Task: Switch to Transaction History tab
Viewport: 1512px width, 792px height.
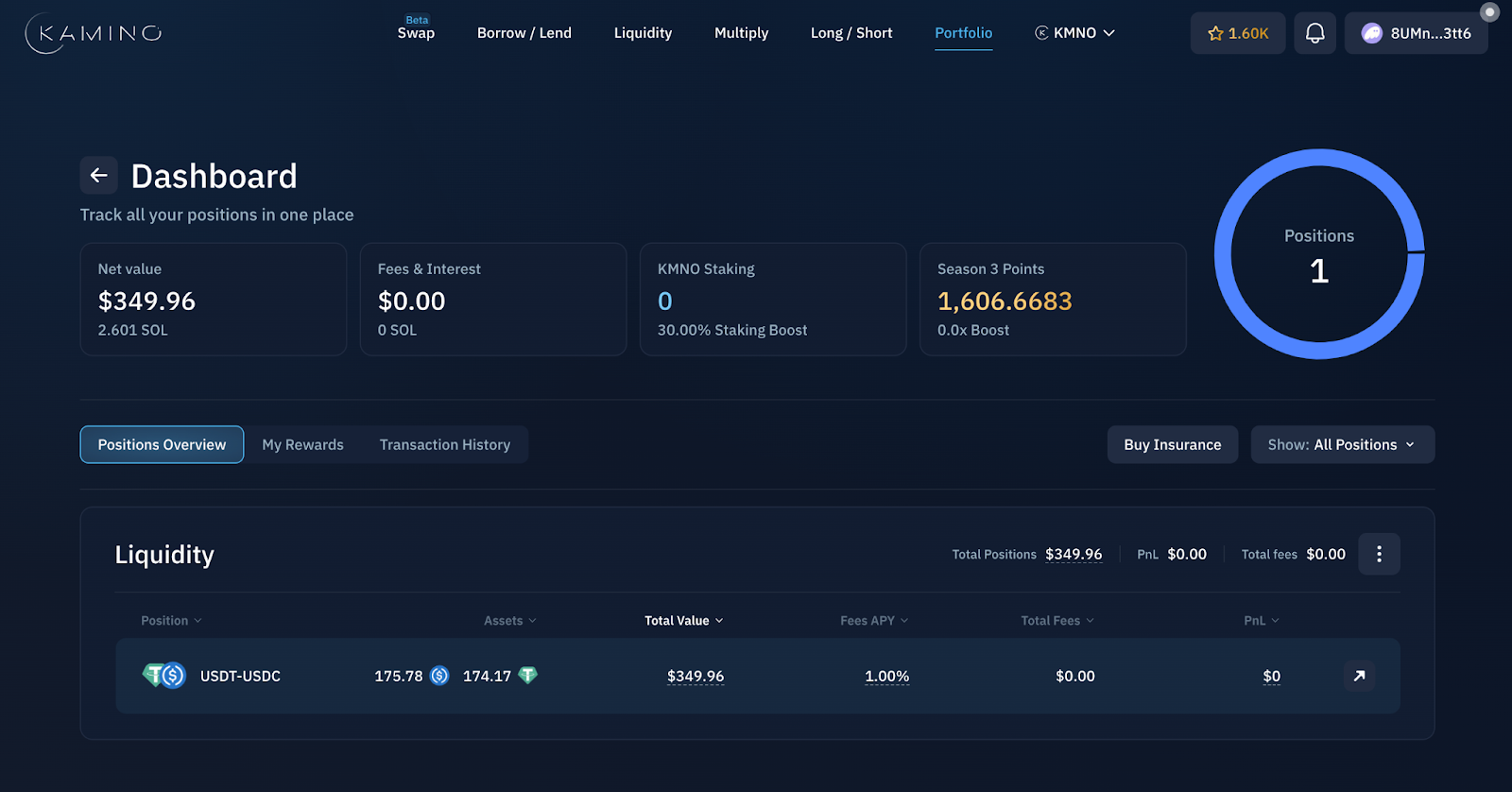Action: [x=445, y=444]
